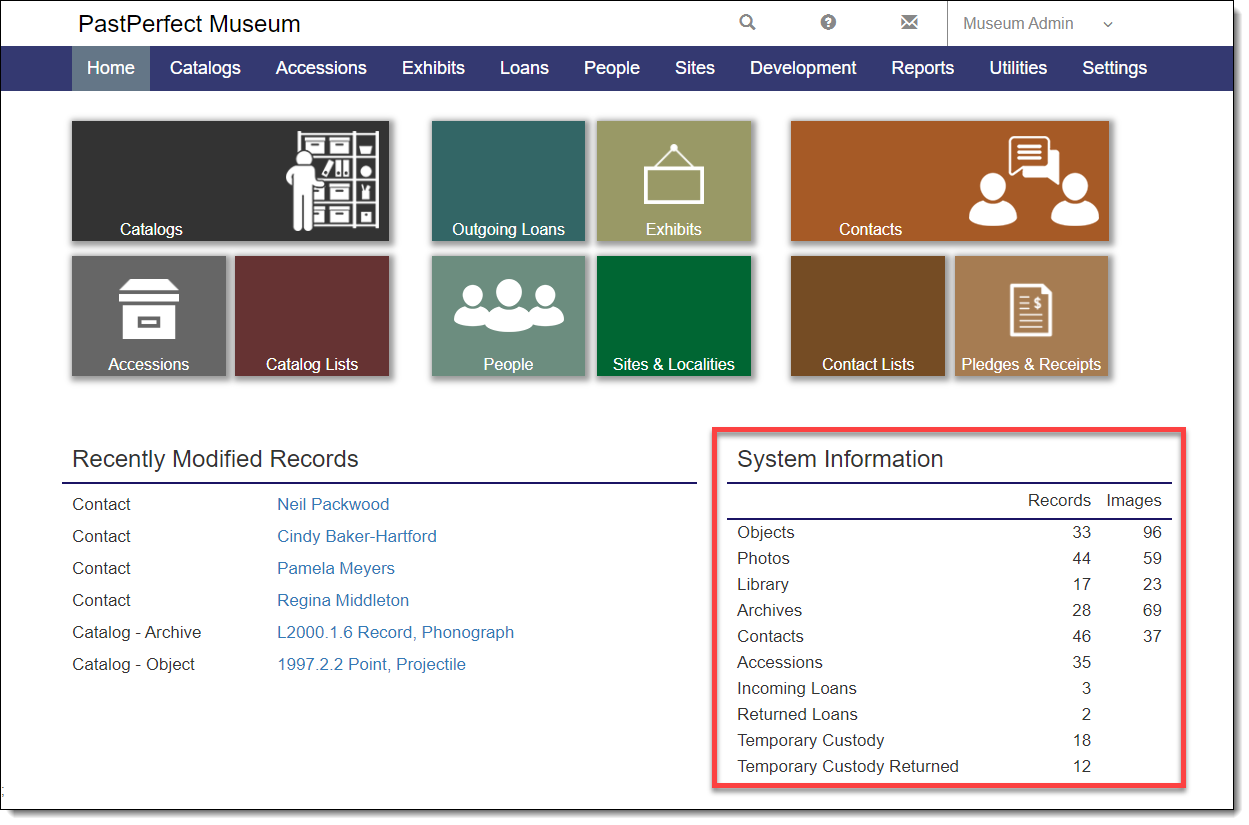Click the Contact Lists tile

(867, 316)
